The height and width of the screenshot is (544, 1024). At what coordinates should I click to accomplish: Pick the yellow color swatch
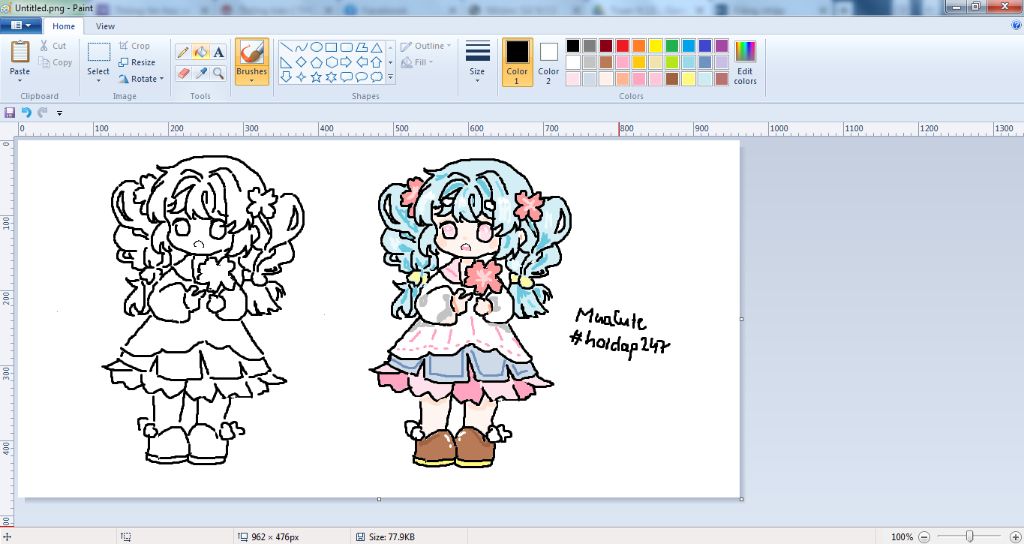pyautogui.click(x=656, y=46)
